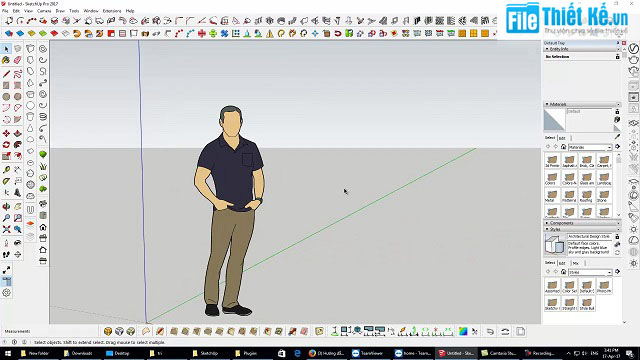Screen dimensions: 640x360
Task: Click Create Material icon in Materials panel
Action: pyautogui.click(x=617, y=120)
